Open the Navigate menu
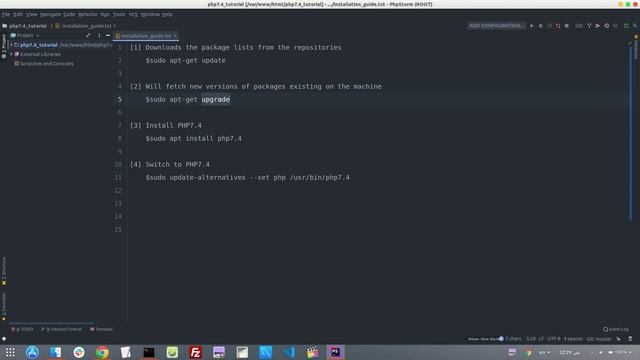 pyautogui.click(x=50, y=14)
